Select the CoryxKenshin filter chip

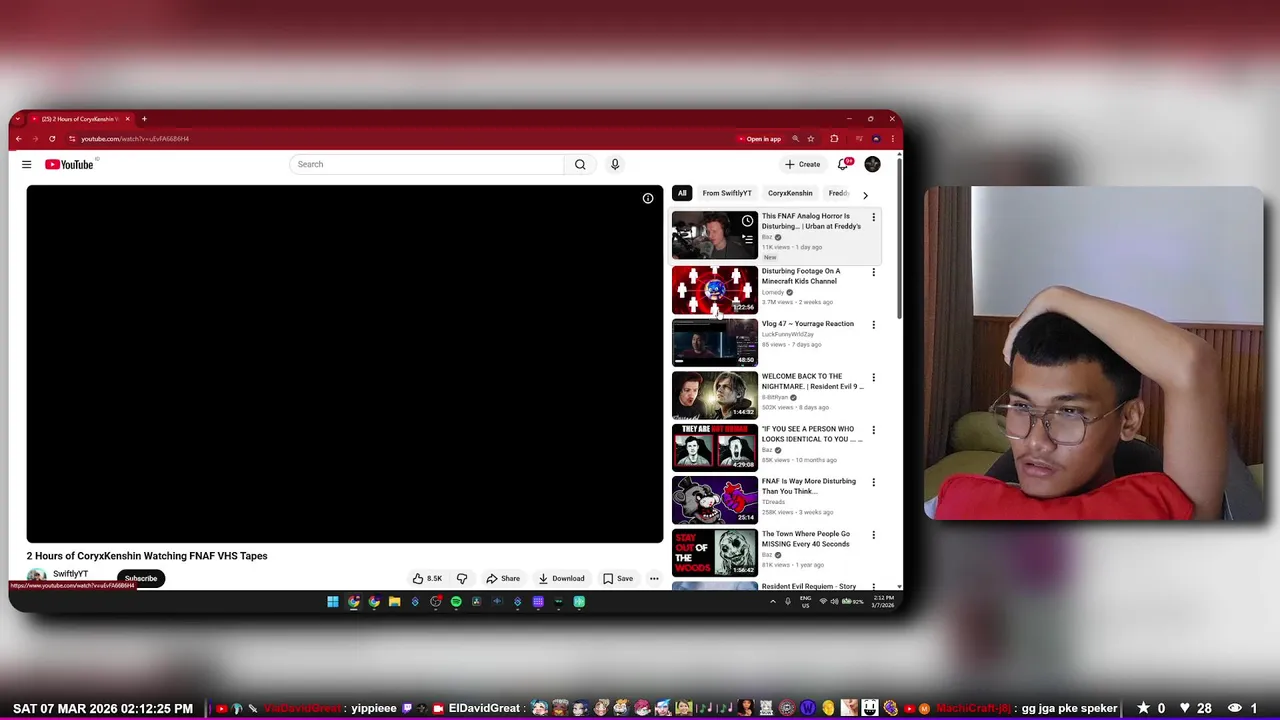point(790,193)
